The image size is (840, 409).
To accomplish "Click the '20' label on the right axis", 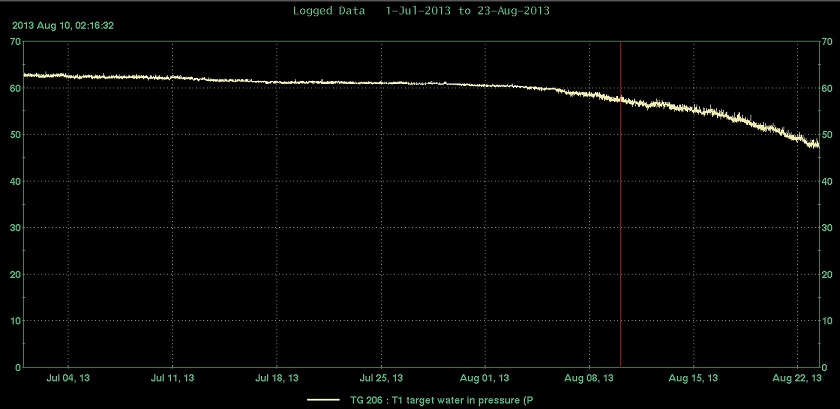I will [x=827, y=274].
